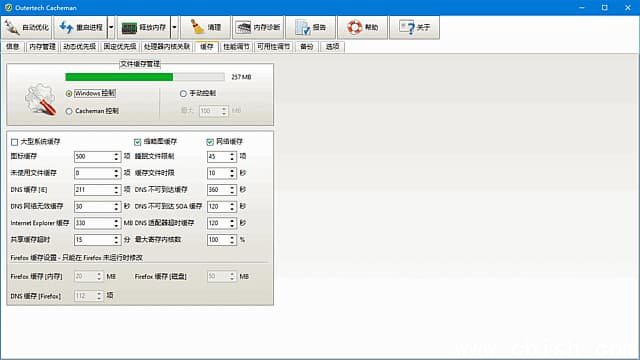The width and height of the screenshot is (640, 360).
Task: Open the 选项 options tab
Action: tap(333, 47)
